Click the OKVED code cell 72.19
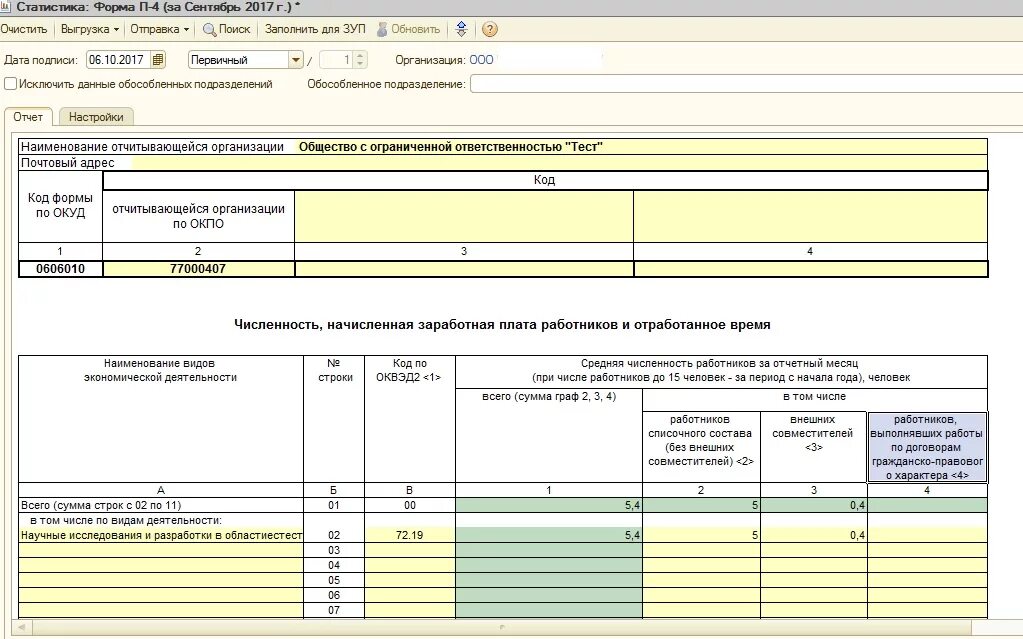 click(410, 535)
